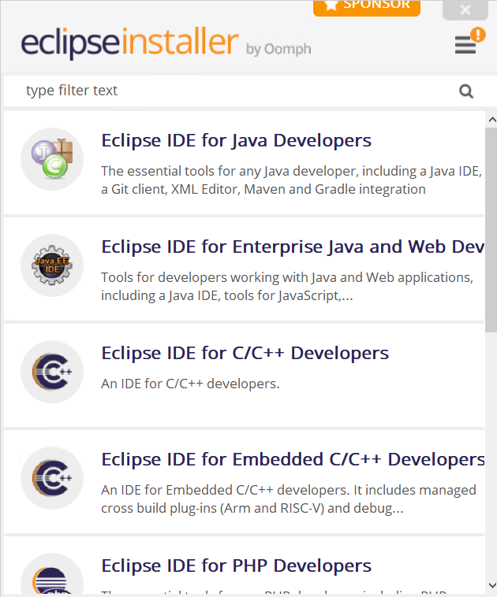Image resolution: width=497 pixels, height=597 pixels.
Task: Open the hamburger menu
Action: click(x=465, y=45)
